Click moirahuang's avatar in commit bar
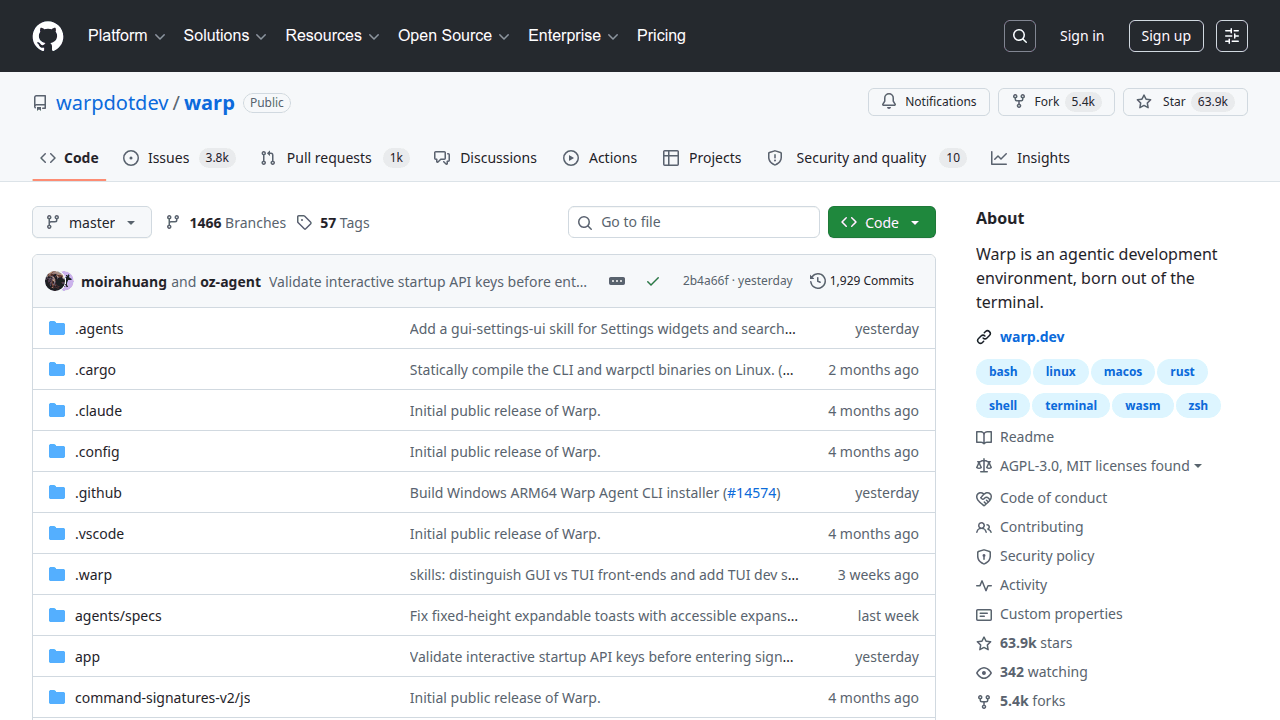The image size is (1280, 720). [x=54, y=281]
